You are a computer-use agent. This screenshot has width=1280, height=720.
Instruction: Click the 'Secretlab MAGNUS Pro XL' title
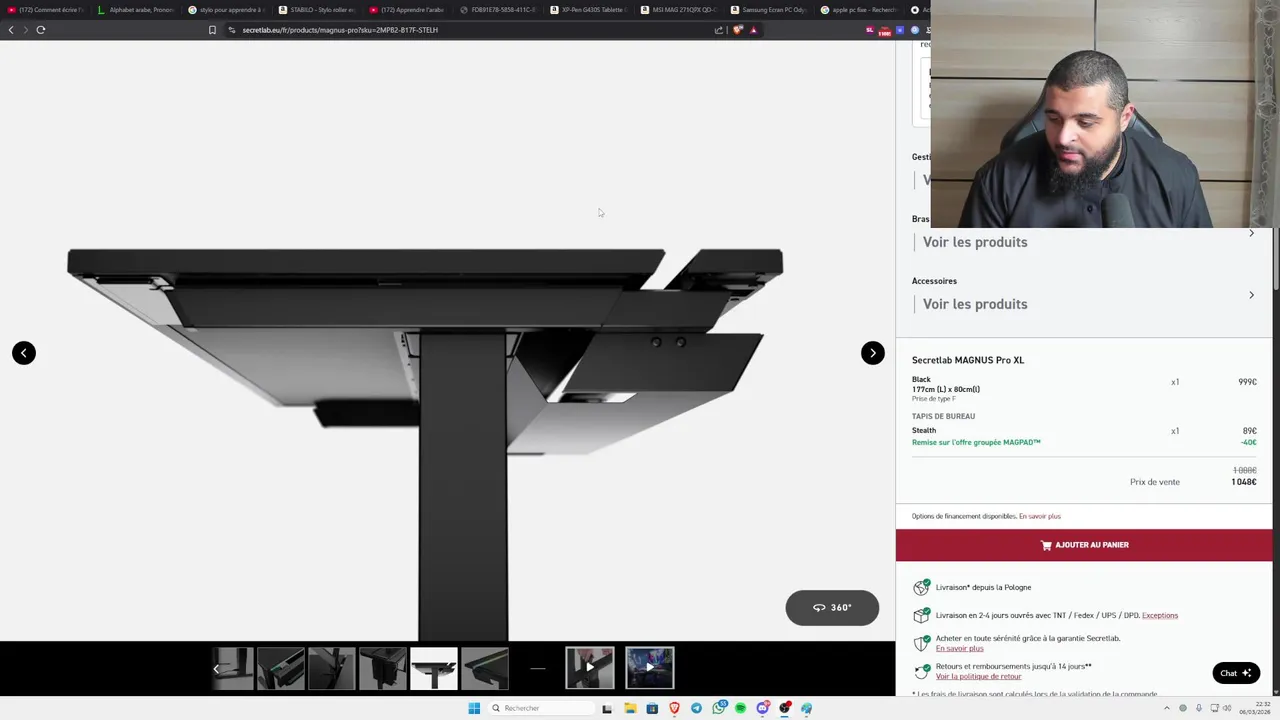pyautogui.click(x=968, y=360)
